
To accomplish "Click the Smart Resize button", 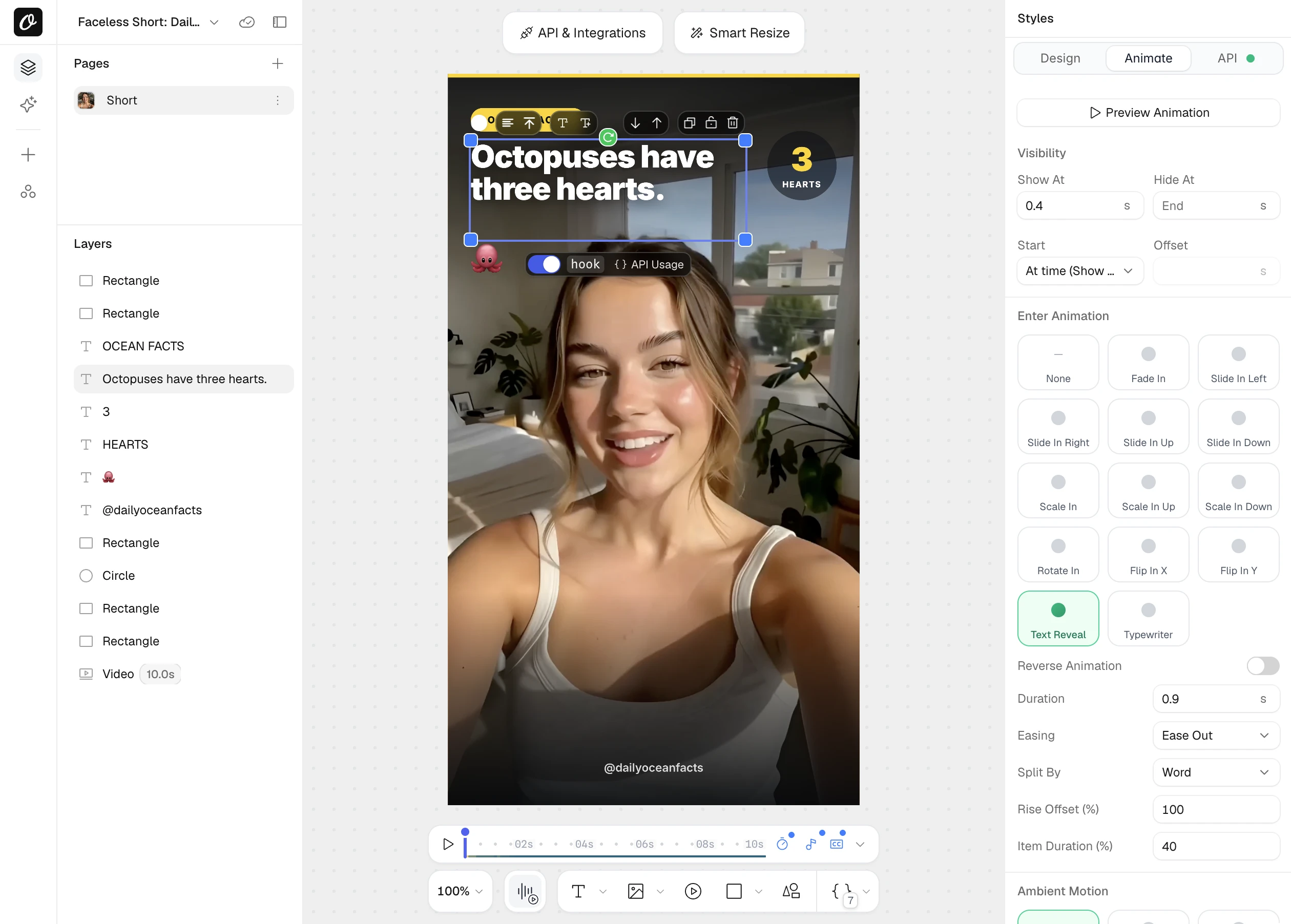I will coord(739,33).
